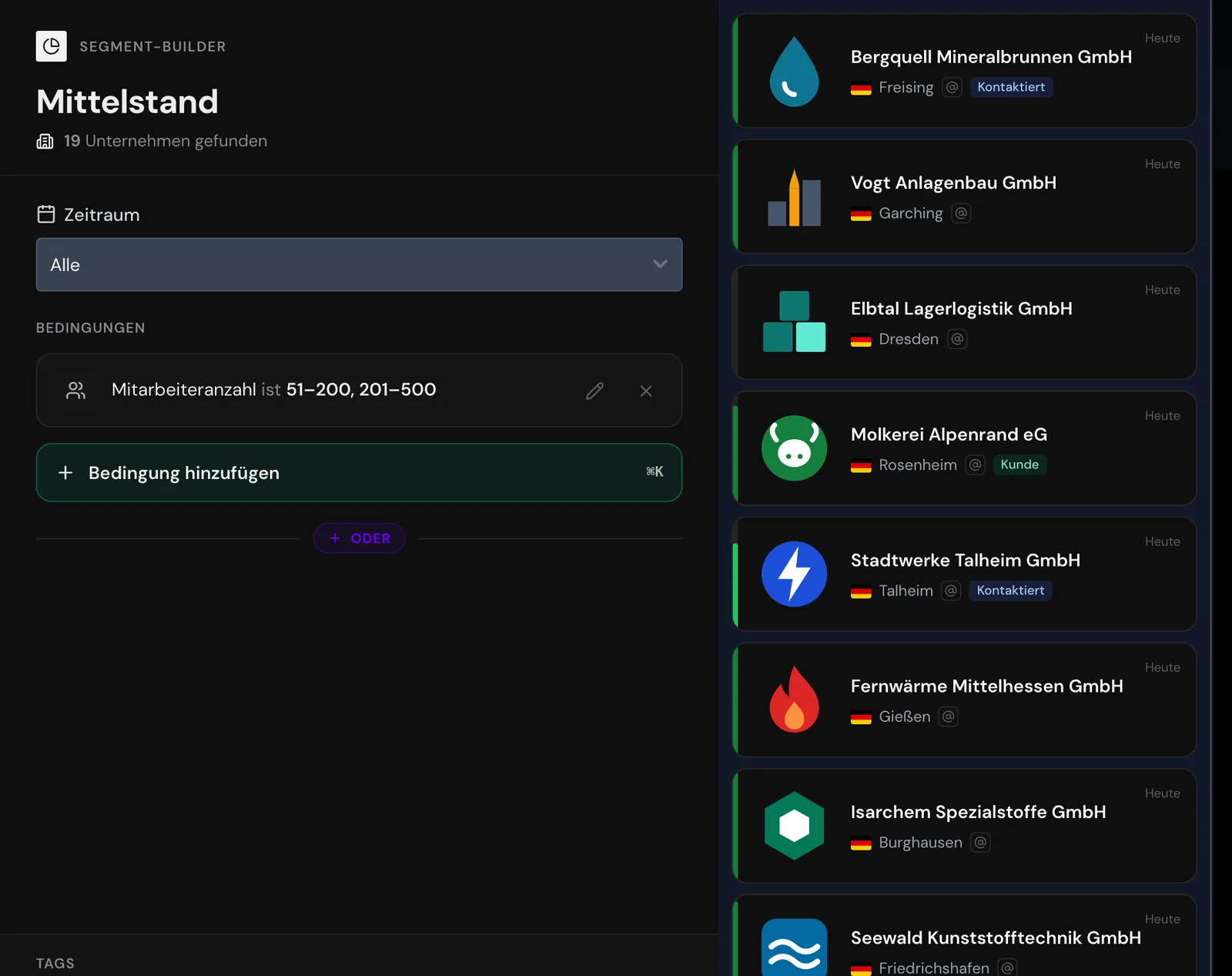The image size is (1232, 976).
Task: Click the Mittelstand segment title
Action: (127, 102)
